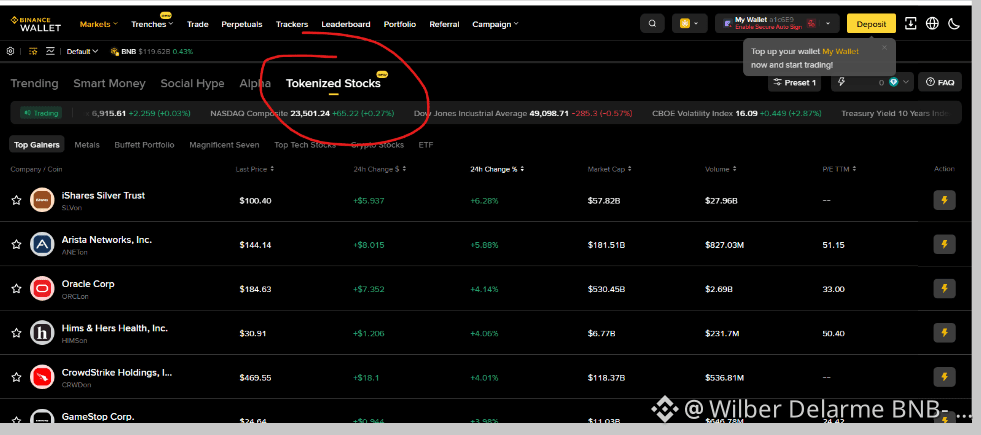The width and height of the screenshot is (981, 435).
Task: Click the chart trend line icon
Action: [50, 51]
